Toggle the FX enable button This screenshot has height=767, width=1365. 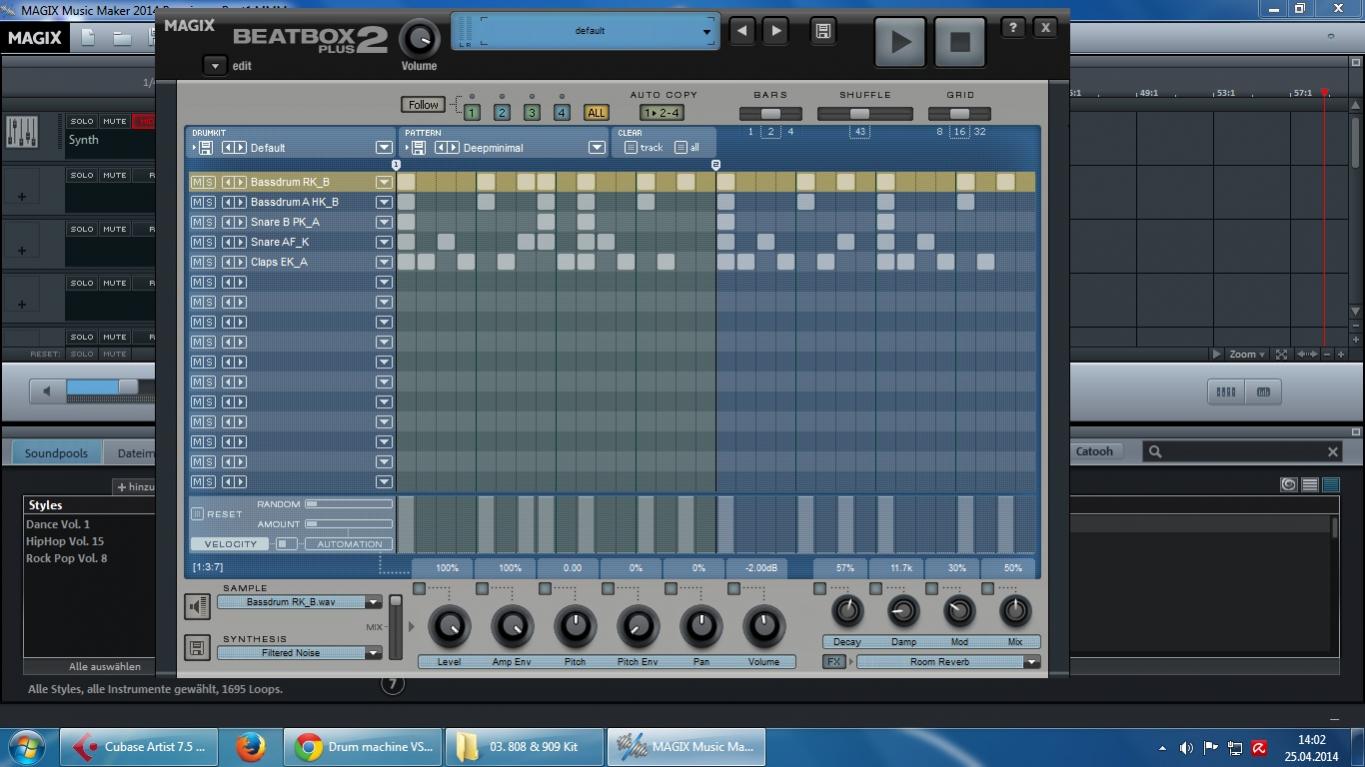click(x=833, y=662)
